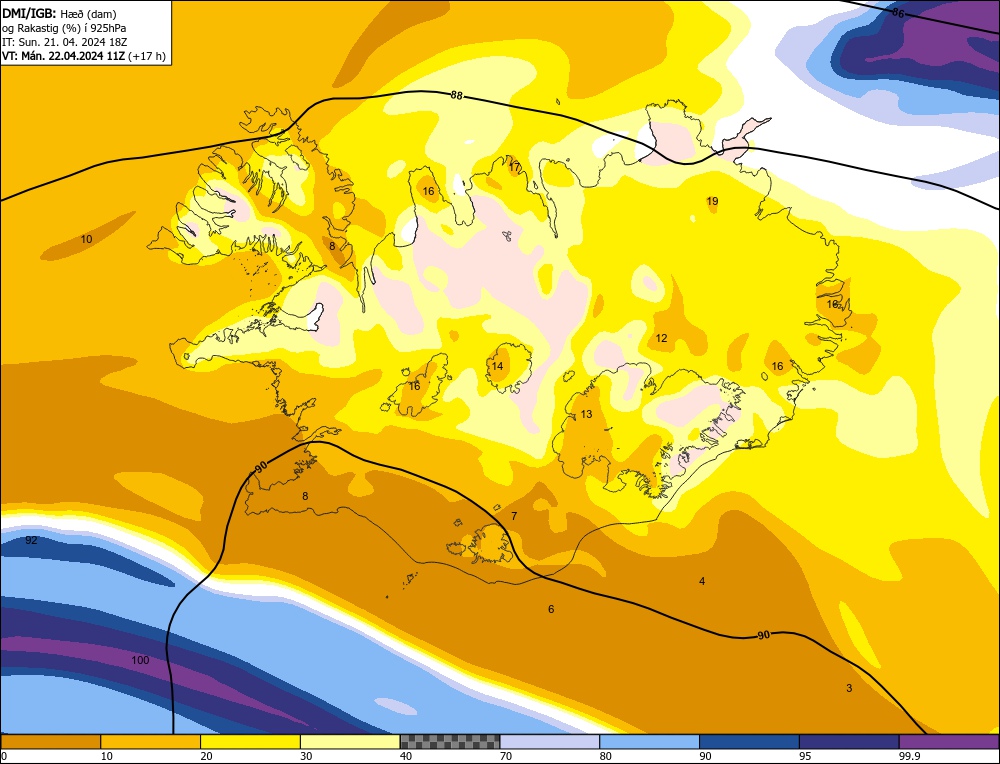Click the '3' humidity value over the sea
This screenshot has width=1000, height=764.
(849, 688)
